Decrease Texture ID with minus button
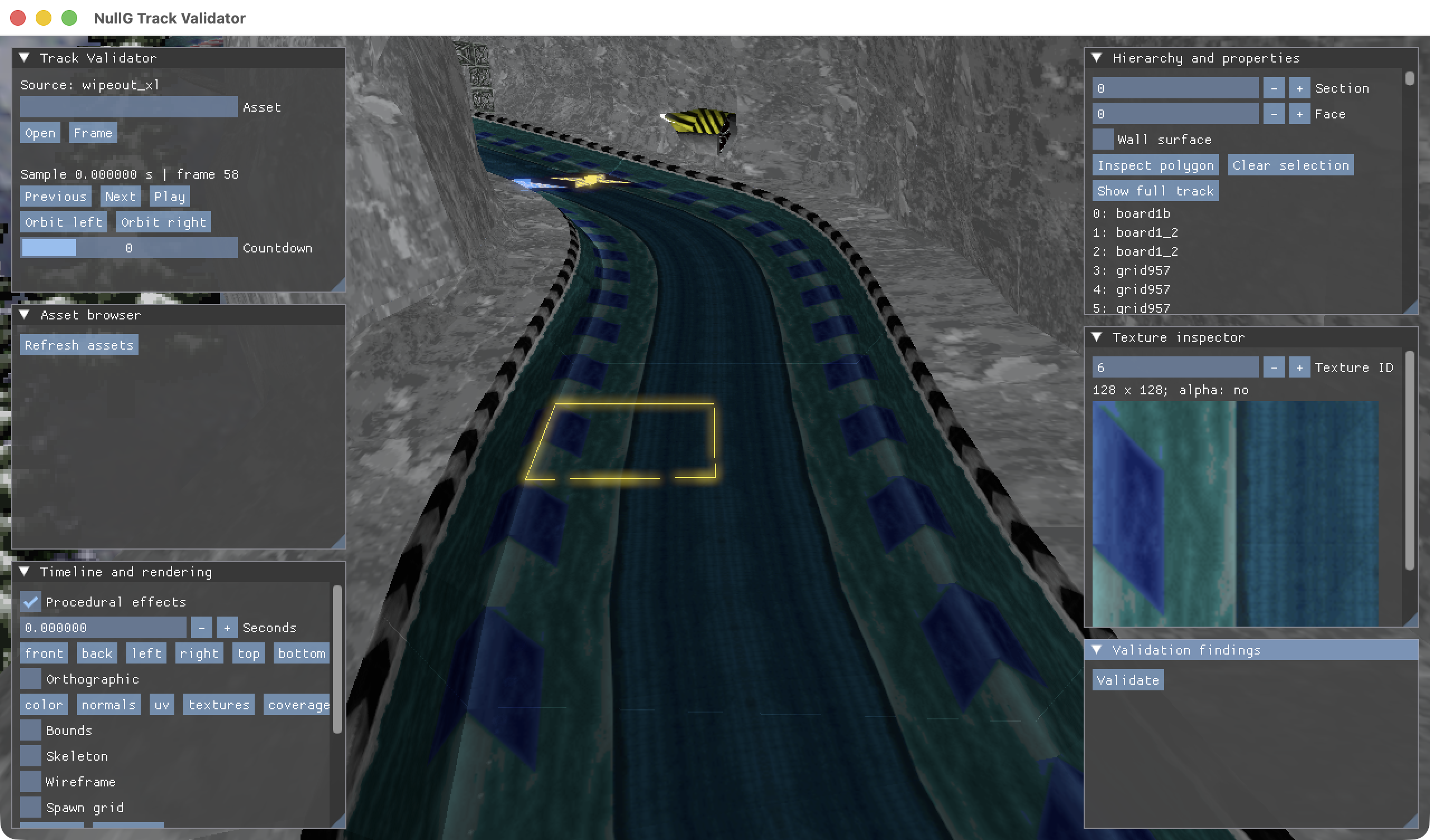This screenshot has height=840, width=1430. pos(1274,367)
